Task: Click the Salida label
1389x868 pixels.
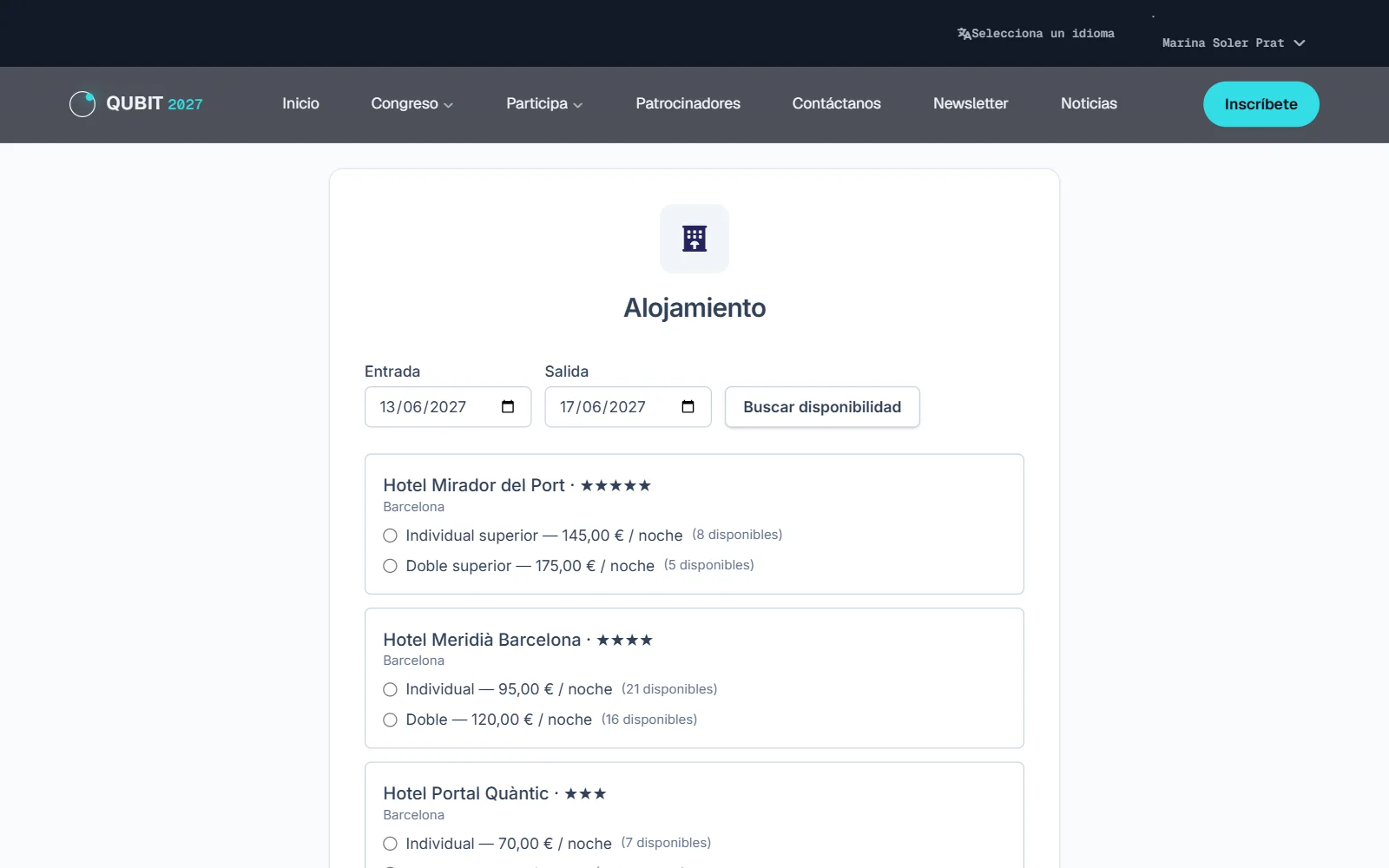Action: tap(567, 372)
